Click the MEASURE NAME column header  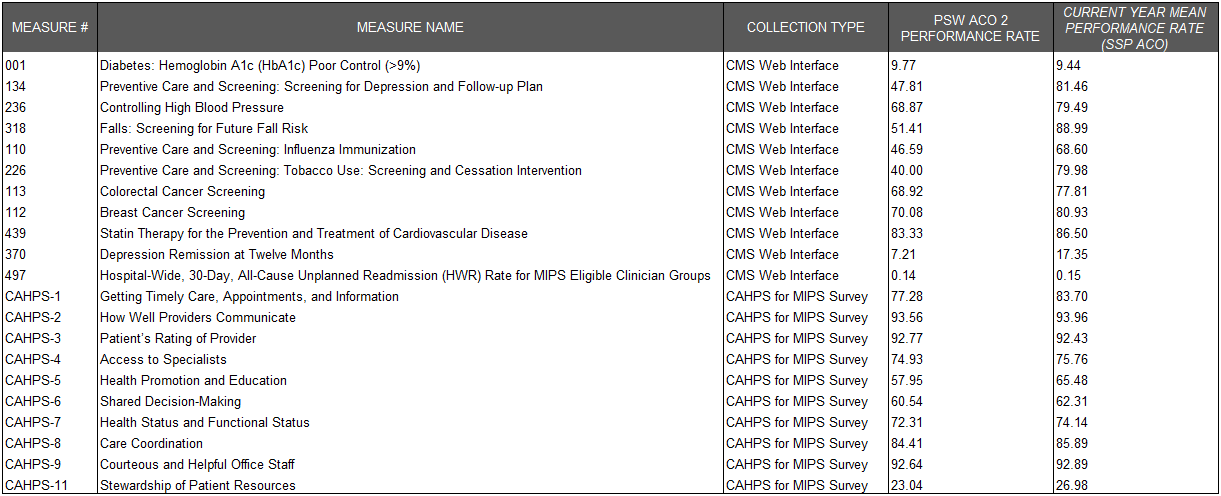click(410, 28)
